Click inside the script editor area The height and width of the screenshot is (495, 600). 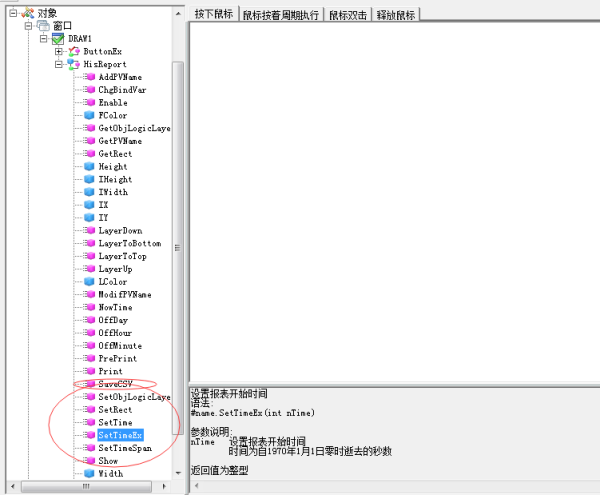(x=395, y=202)
